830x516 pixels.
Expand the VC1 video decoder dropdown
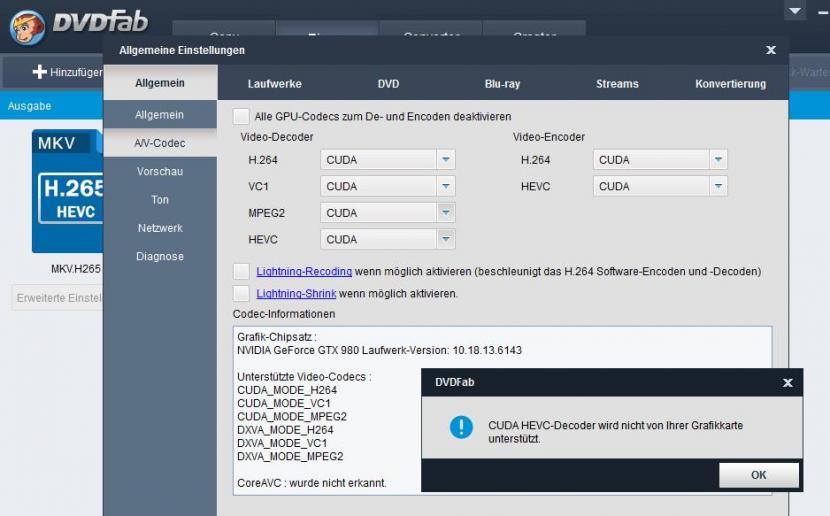[x=446, y=186]
